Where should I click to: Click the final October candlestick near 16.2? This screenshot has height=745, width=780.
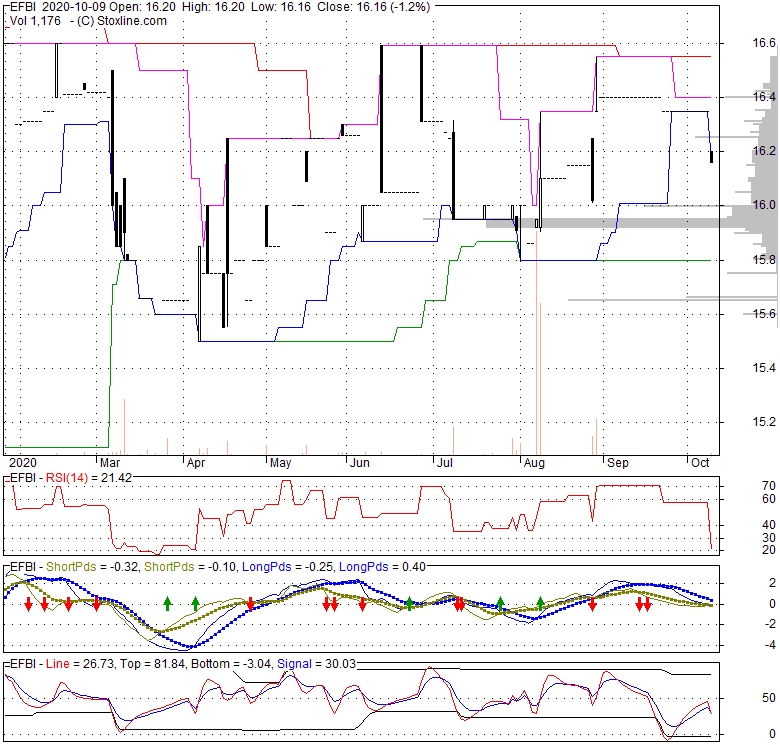711,157
